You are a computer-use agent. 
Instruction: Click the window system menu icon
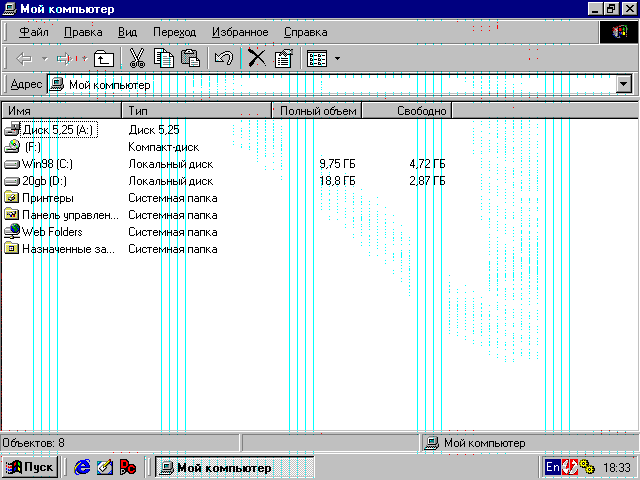pyautogui.click(x=9, y=9)
